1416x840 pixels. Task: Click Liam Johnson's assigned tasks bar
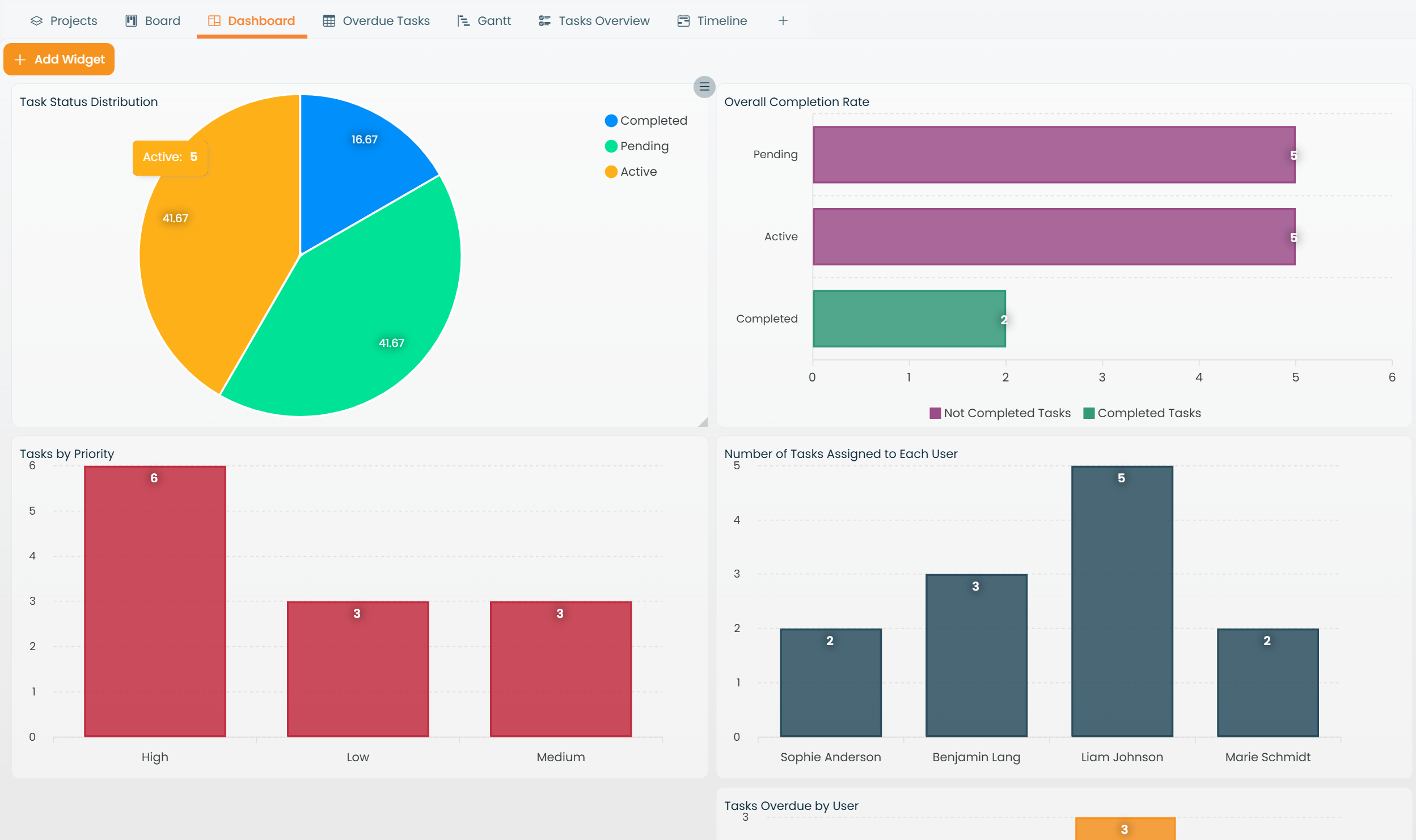pyautogui.click(x=1122, y=601)
